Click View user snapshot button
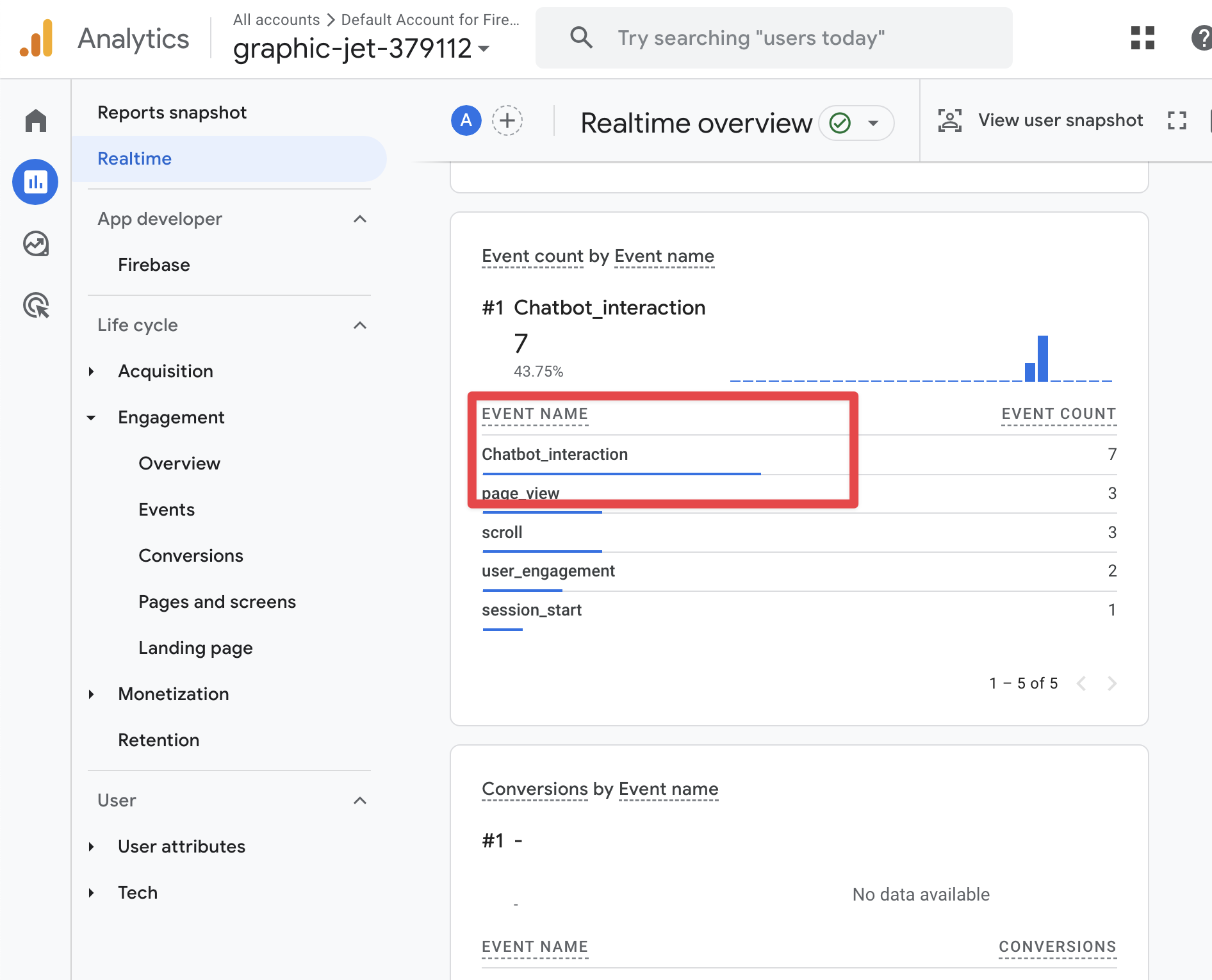This screenshot has height=980, width=1212. coord(1040,120)
